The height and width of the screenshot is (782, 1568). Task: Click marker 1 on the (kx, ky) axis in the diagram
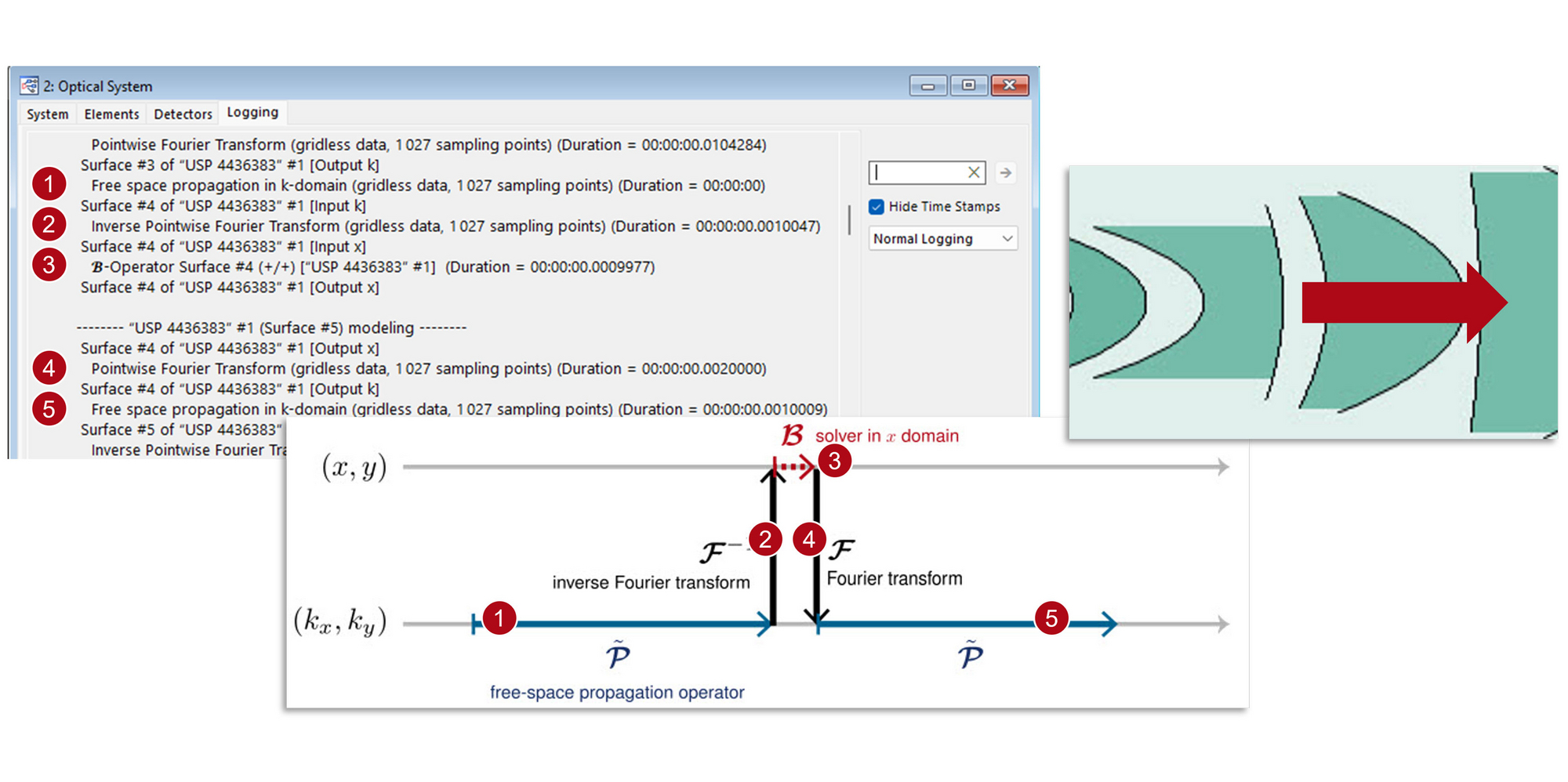(500, 618)
